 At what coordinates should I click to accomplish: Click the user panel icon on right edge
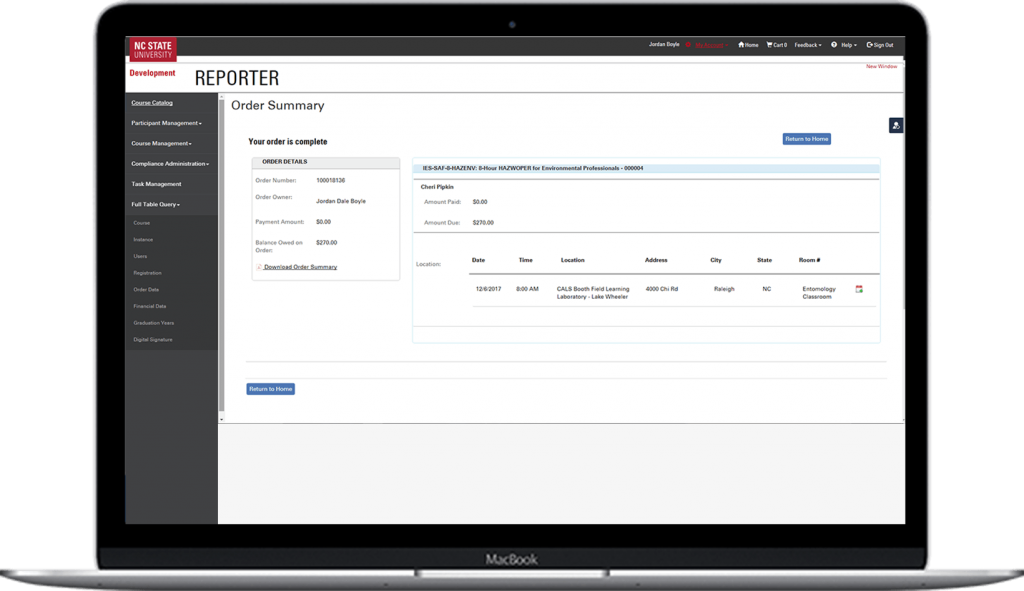[896, 125]
